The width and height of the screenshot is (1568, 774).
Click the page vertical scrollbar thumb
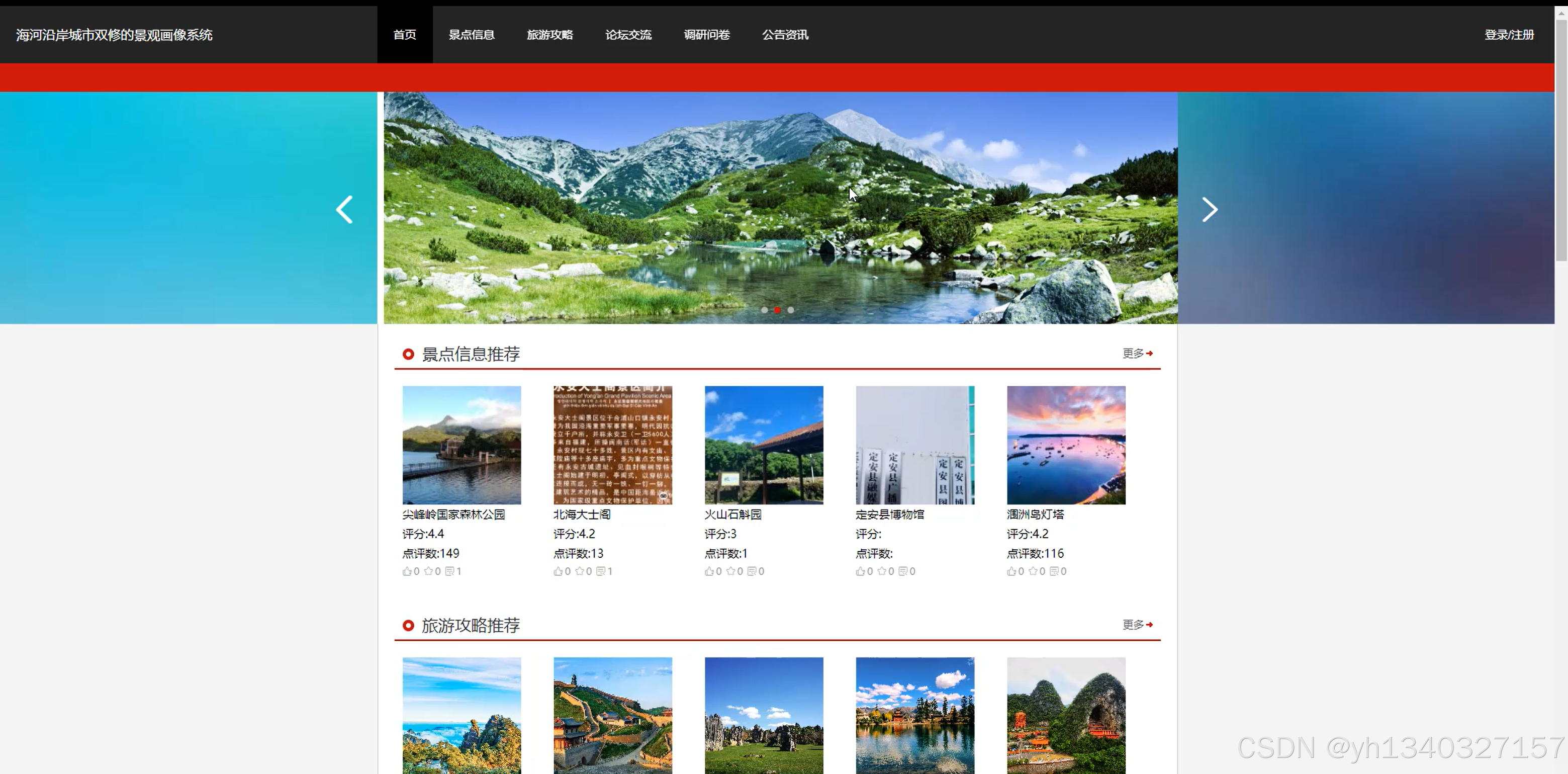click(x=1560, y=140)
